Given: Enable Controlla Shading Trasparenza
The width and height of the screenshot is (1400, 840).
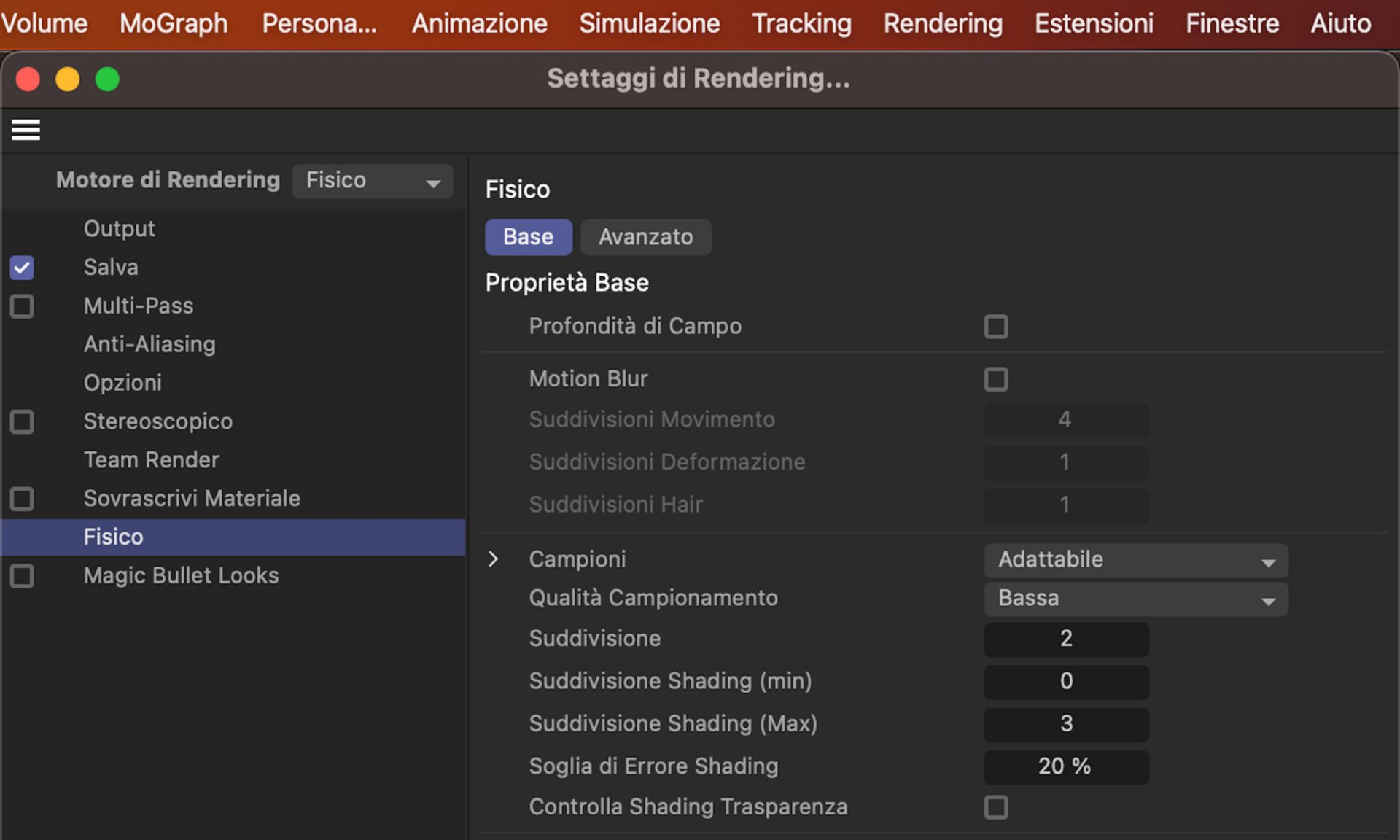Looking at the screenshot, I should pyautogui.click(x=996, y=807).
